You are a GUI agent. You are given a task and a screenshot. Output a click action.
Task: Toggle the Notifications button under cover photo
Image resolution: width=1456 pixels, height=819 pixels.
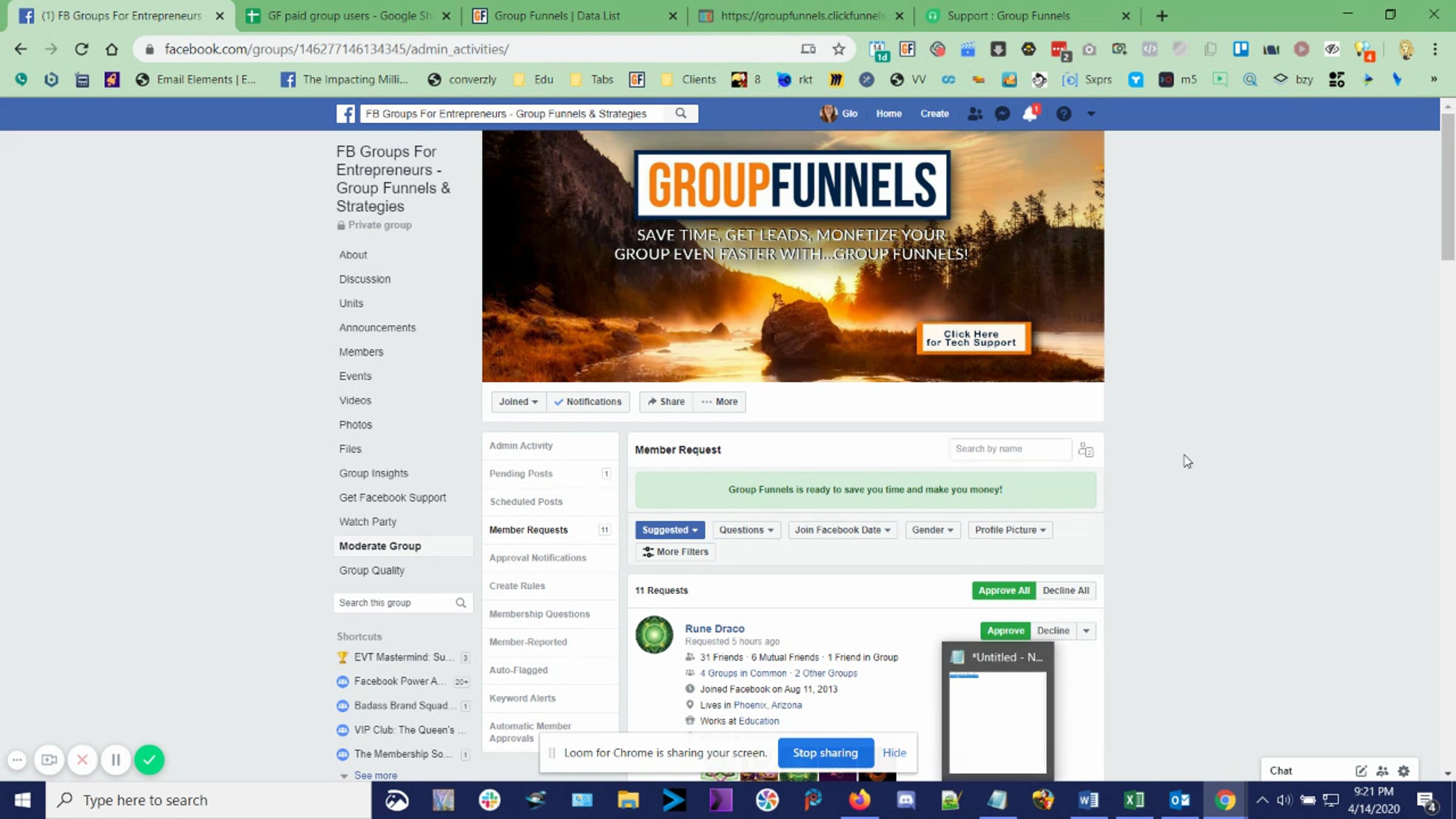[588, 402]
